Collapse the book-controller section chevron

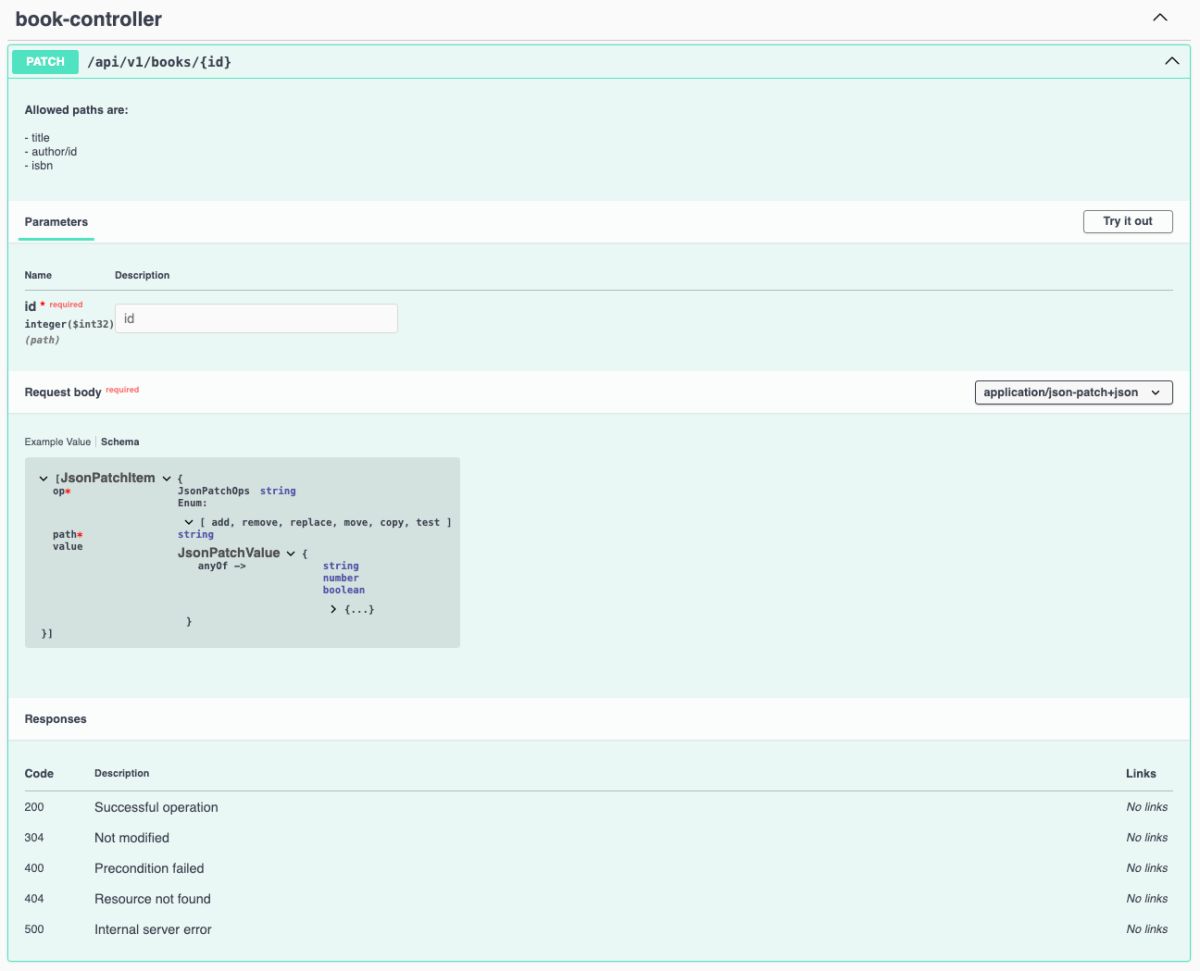1160,18
